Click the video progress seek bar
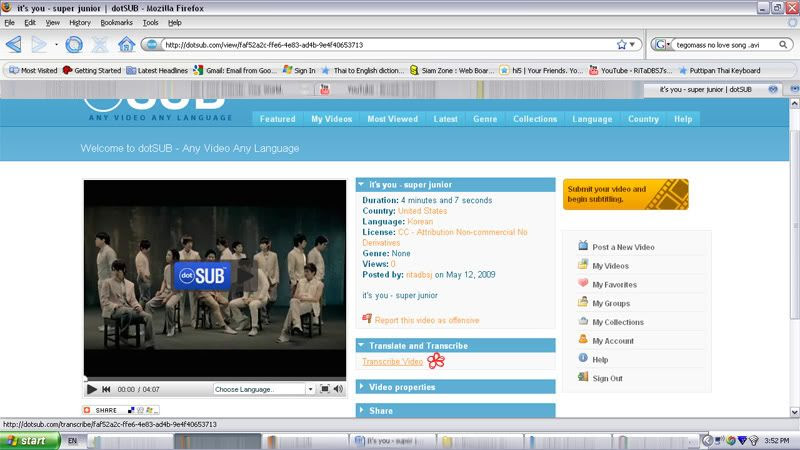 point(215,379)
